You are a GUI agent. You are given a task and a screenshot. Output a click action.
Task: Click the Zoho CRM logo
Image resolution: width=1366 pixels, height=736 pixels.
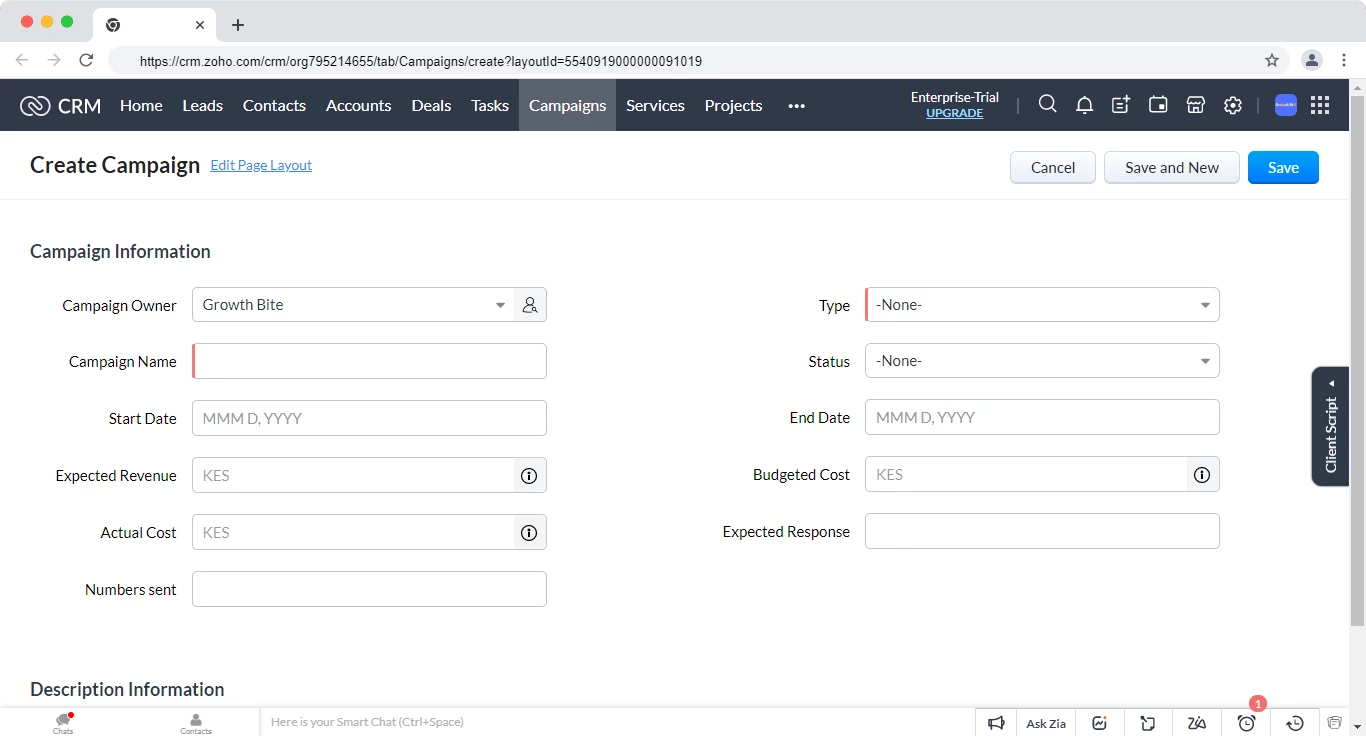click(60, 105)
